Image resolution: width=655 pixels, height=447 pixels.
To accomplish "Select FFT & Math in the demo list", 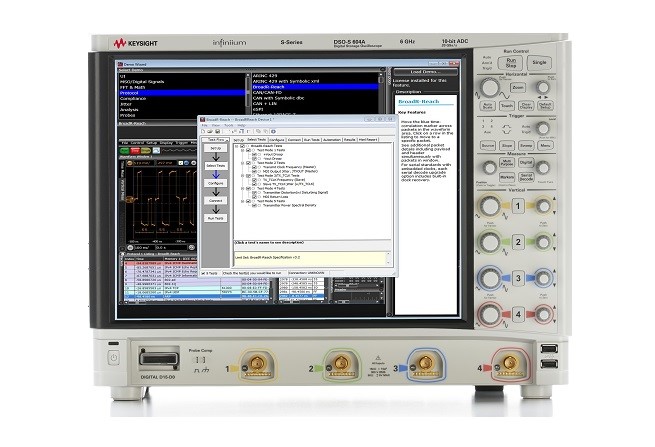I will pos(182,87).
